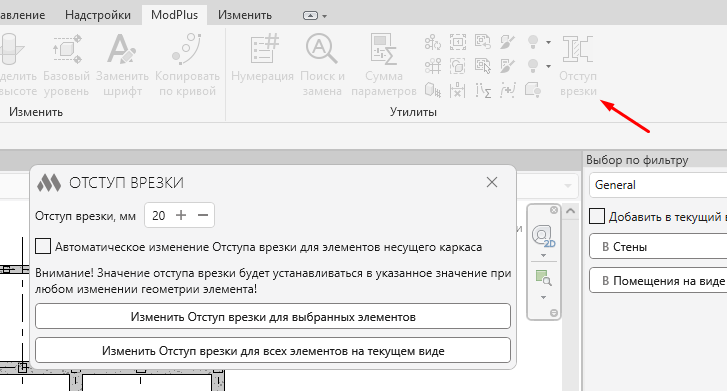
Task: Switch to the Изменить ribbon tab
Action: 245,15
